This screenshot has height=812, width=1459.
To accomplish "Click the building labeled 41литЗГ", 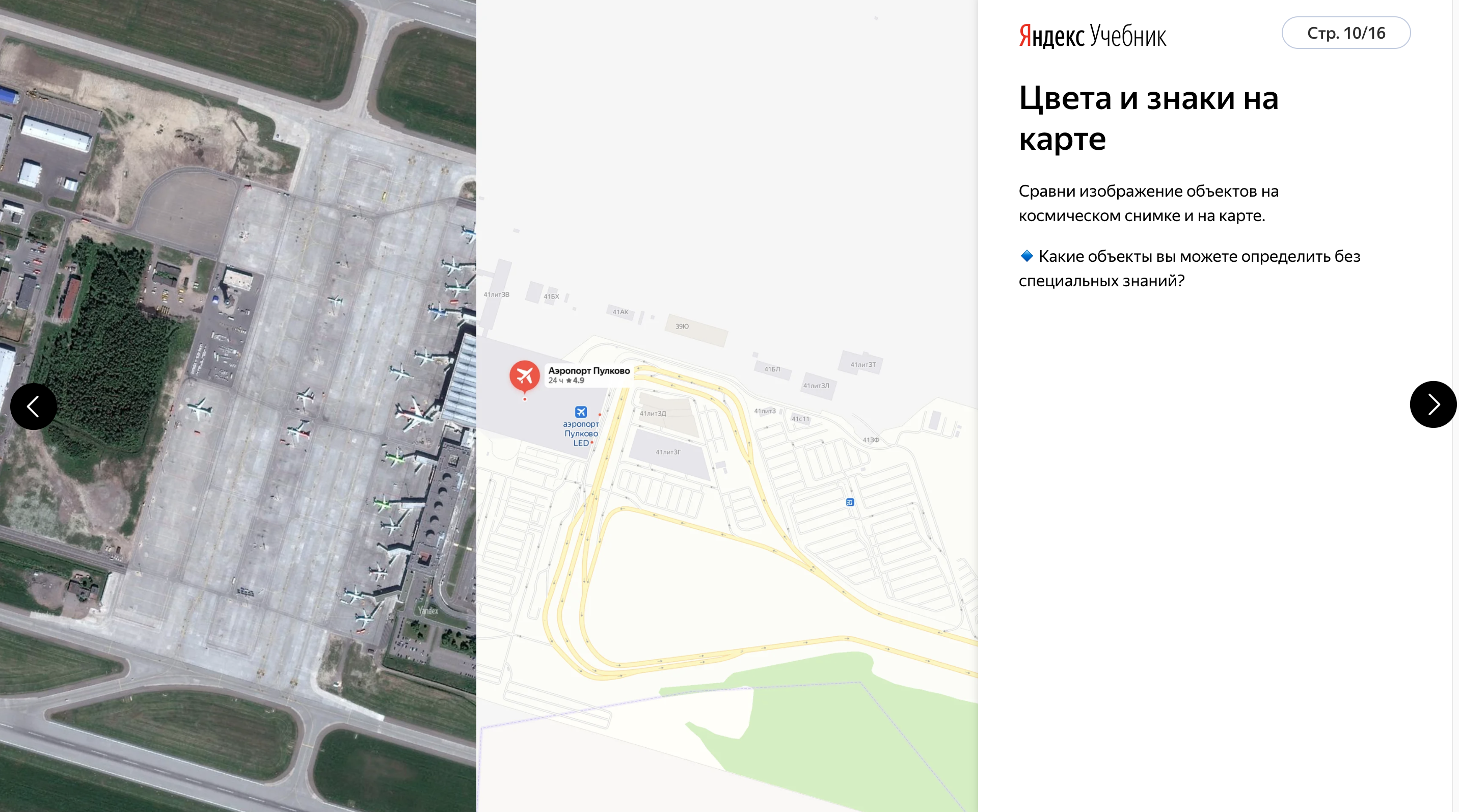I will point(670,454).
